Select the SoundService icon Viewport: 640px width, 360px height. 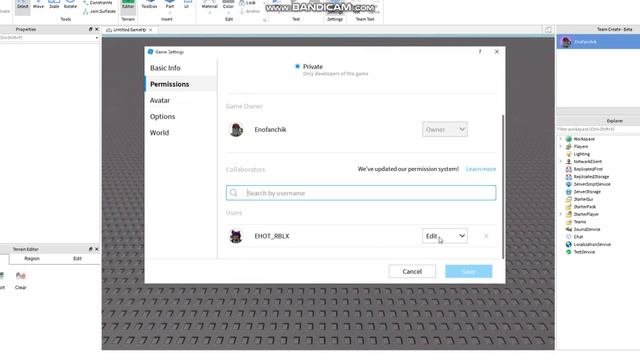pos(569,229)
